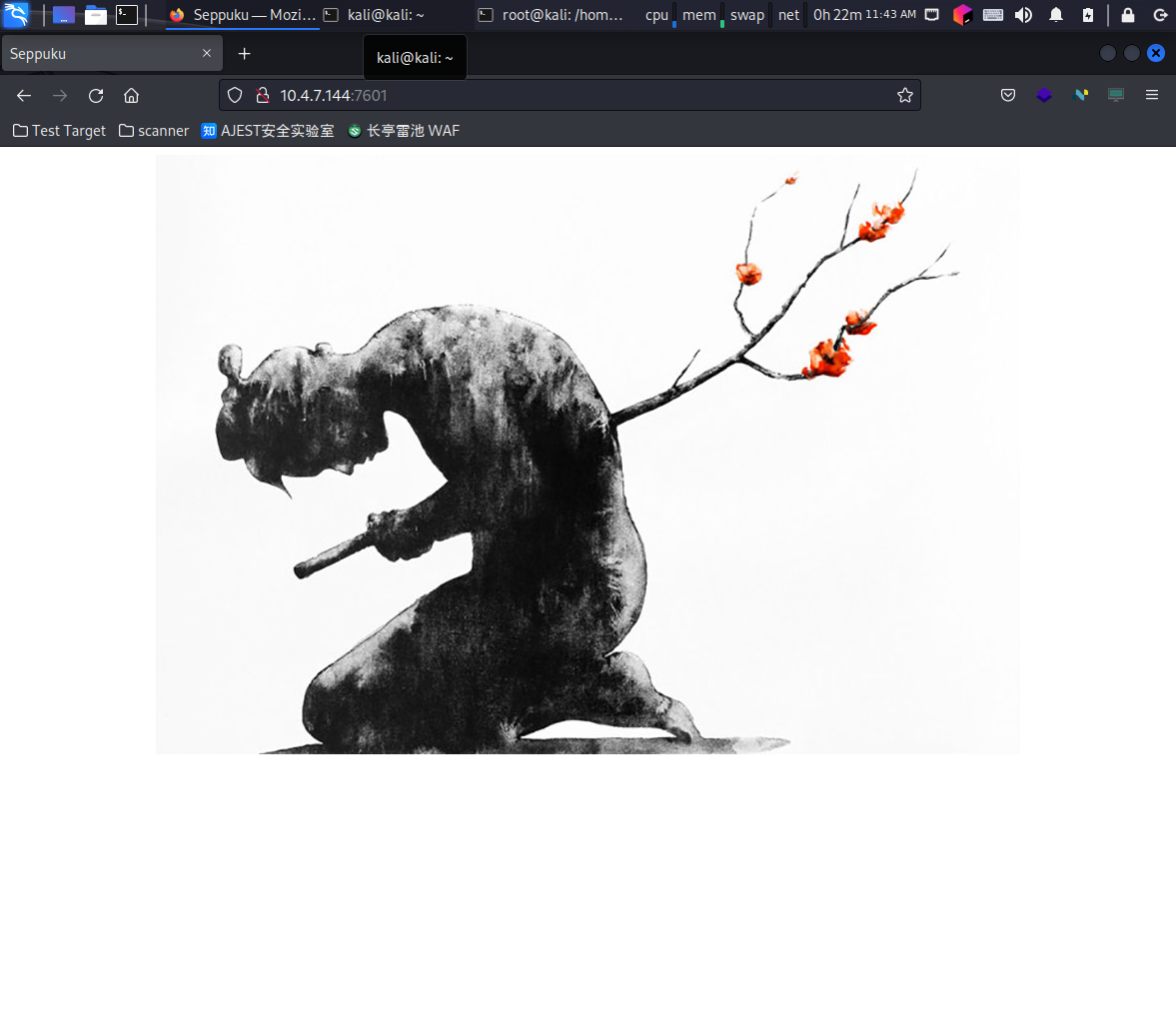
Task: Open the Firefox hamburger menu
Action: pos(1152,95)
